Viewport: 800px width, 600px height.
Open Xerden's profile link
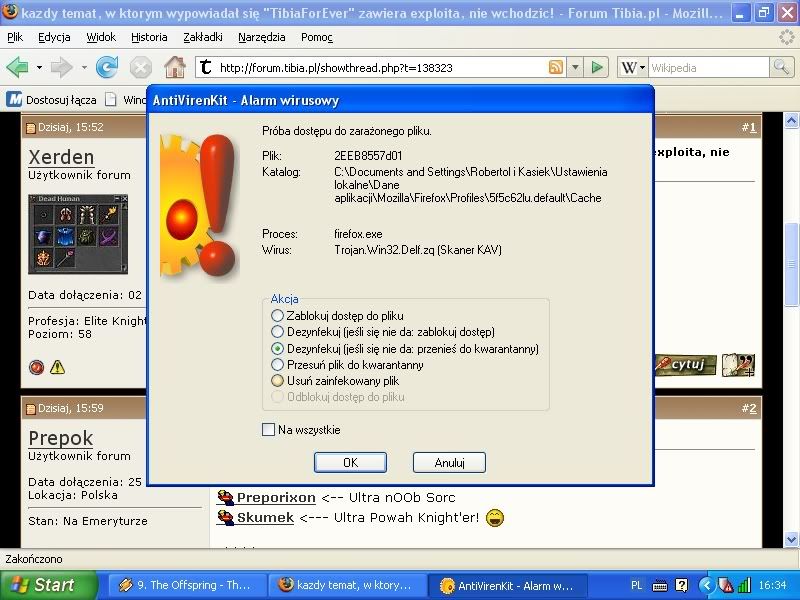point(61,157)
